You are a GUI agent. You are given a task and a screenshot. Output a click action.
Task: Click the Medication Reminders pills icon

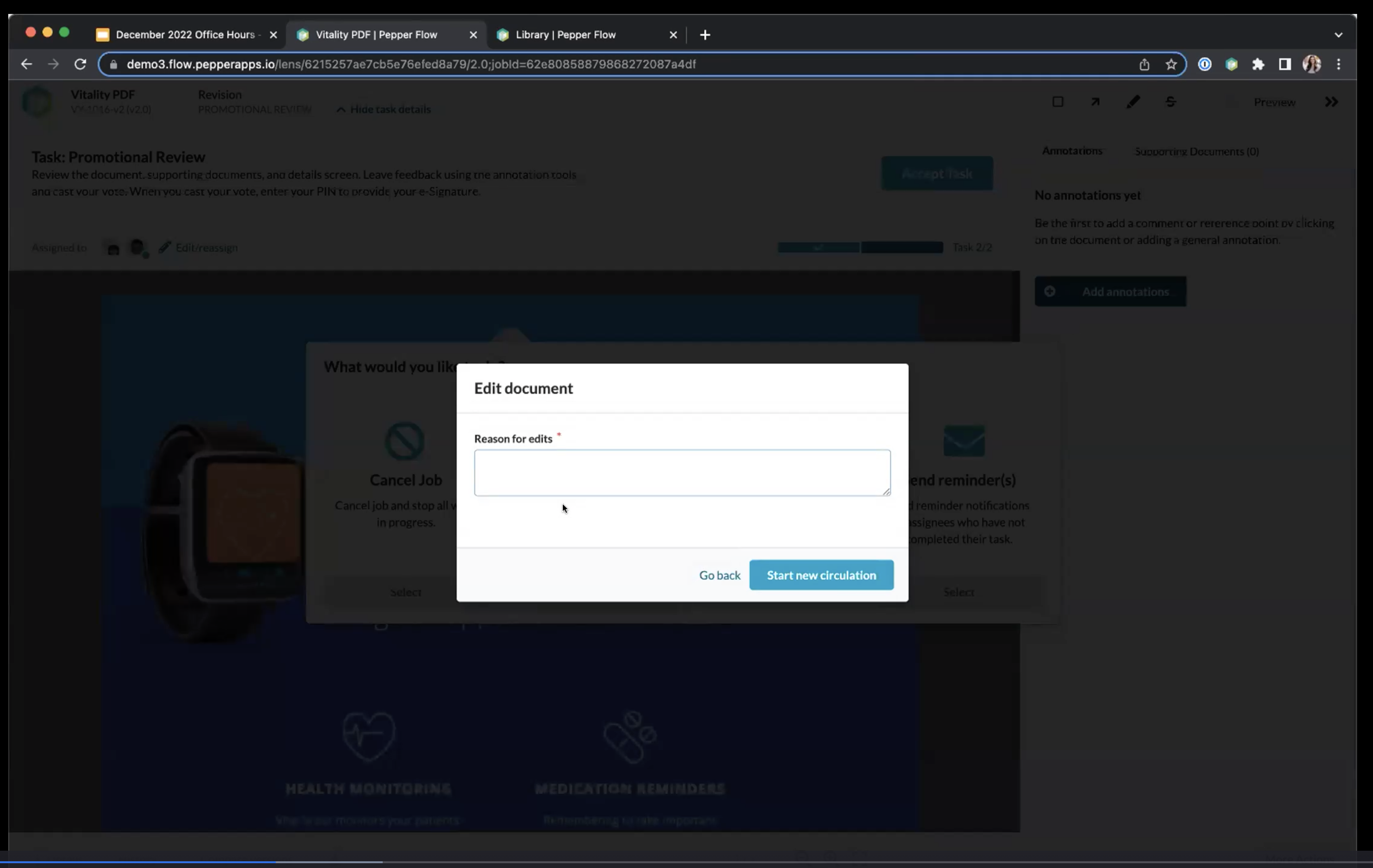pyautogui.click(x=629, y=736)
